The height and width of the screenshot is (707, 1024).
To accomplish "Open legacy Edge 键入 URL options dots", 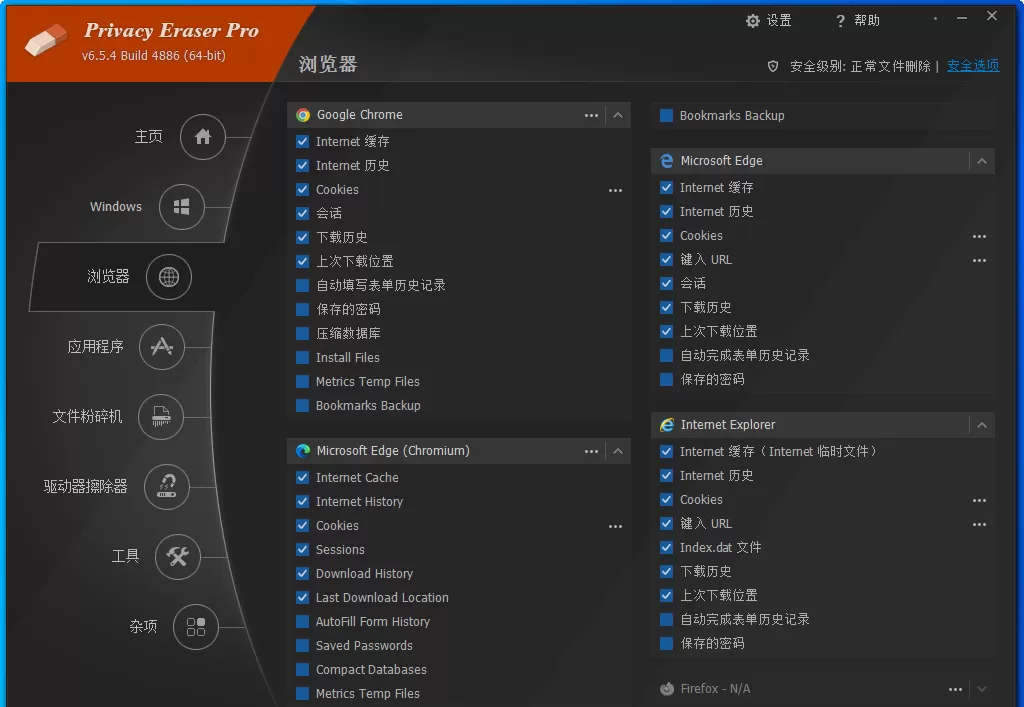I will pos(979,260).
